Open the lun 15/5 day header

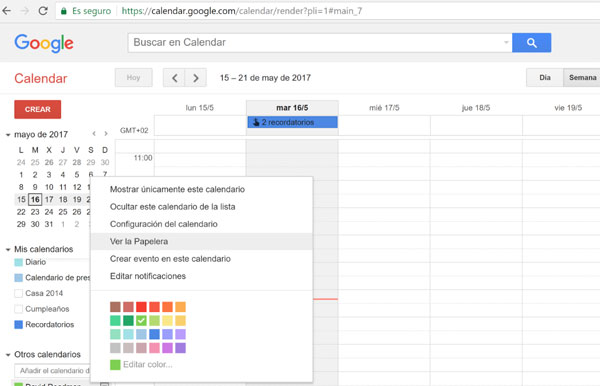(x=200, y=108)
